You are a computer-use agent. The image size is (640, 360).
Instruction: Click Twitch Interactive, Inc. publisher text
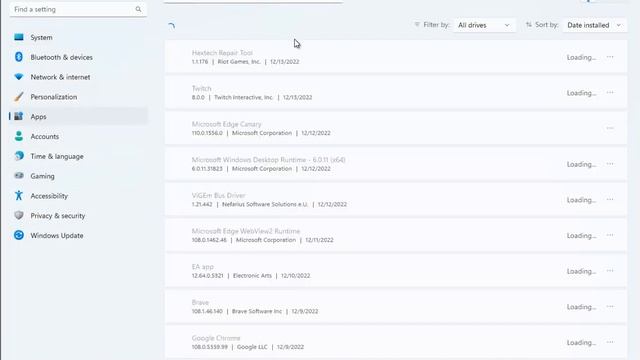244,97
